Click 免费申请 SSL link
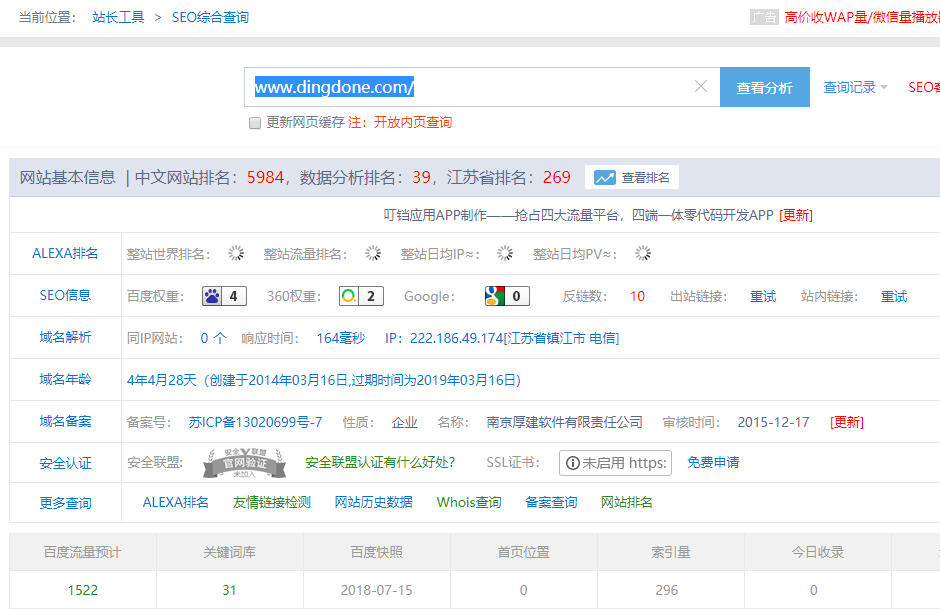The width and height of the screenshot is (940, 609). point(713,463)
